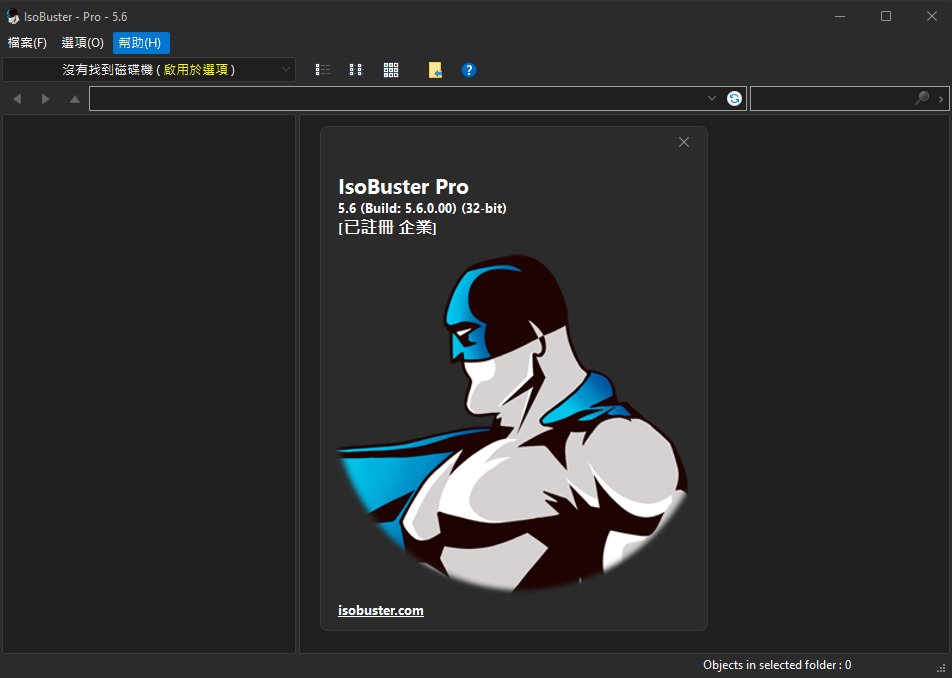The height and width of the screenshot is (678, 952).
Task: Switch to details list view icon
Action: (x=323, y=70)
